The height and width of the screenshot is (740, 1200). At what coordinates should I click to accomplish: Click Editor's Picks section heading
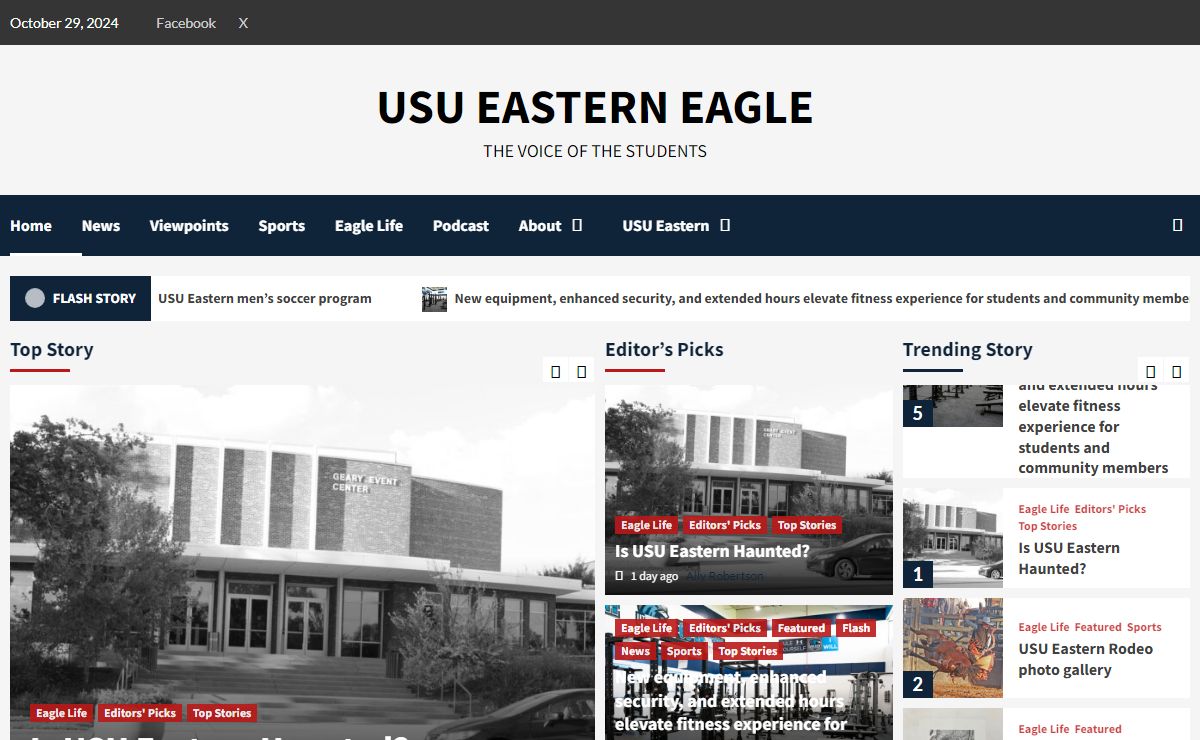[x=664, y=349]
